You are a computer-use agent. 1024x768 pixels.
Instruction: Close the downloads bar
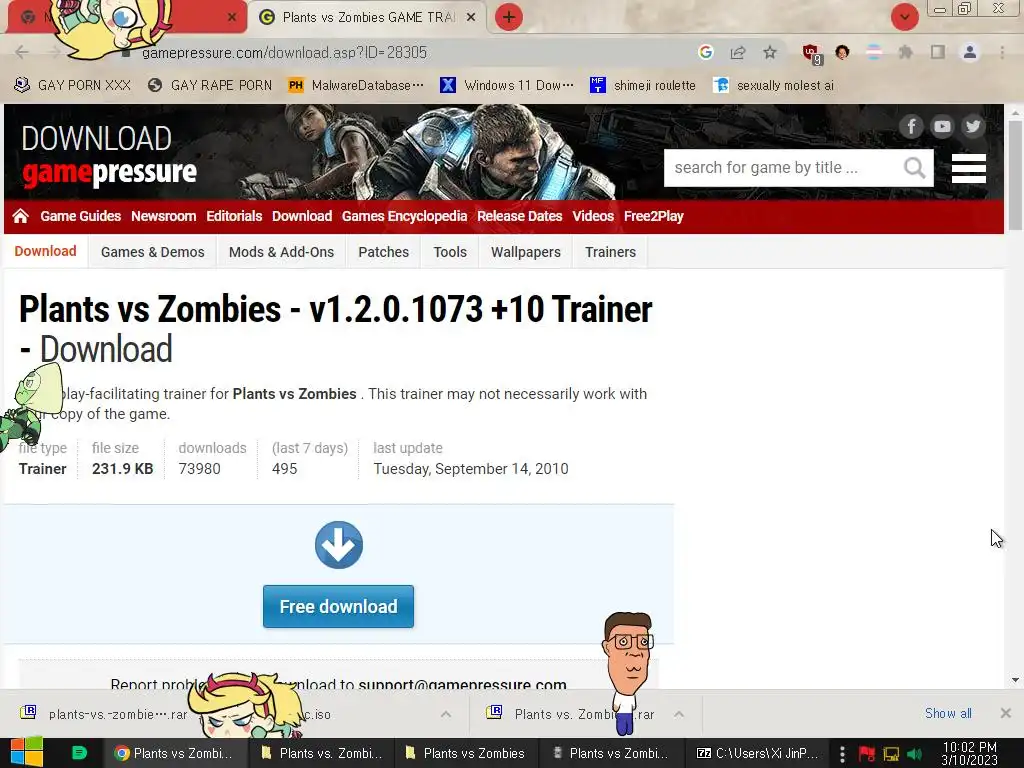tap(1006, 713)
